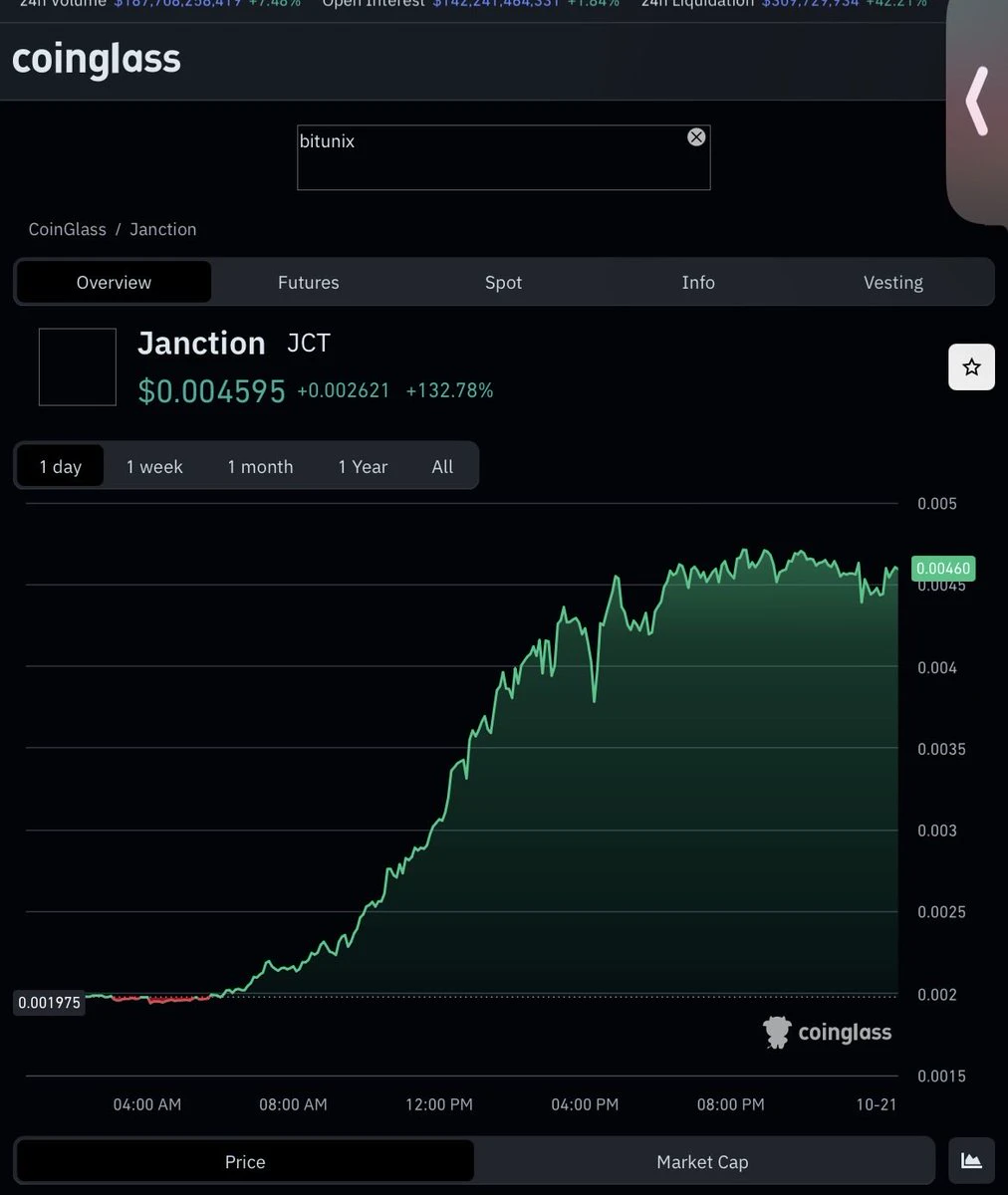Viewport: 1008px width, 1195px height.
Task: Click the +0.002621 price change
Action: (344, 390)
